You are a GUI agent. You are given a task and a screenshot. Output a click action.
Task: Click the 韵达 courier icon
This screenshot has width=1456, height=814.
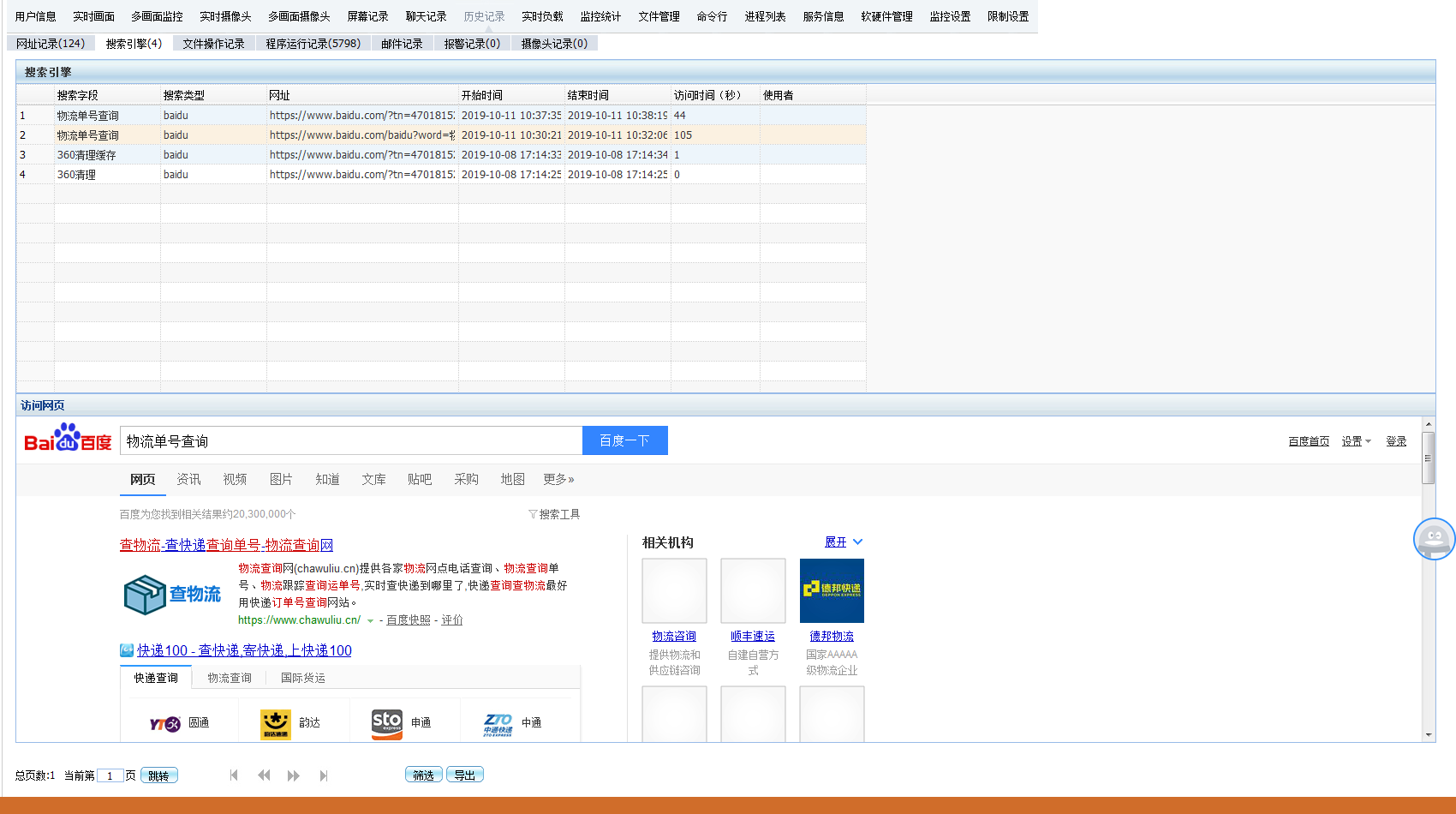[275, 724]
